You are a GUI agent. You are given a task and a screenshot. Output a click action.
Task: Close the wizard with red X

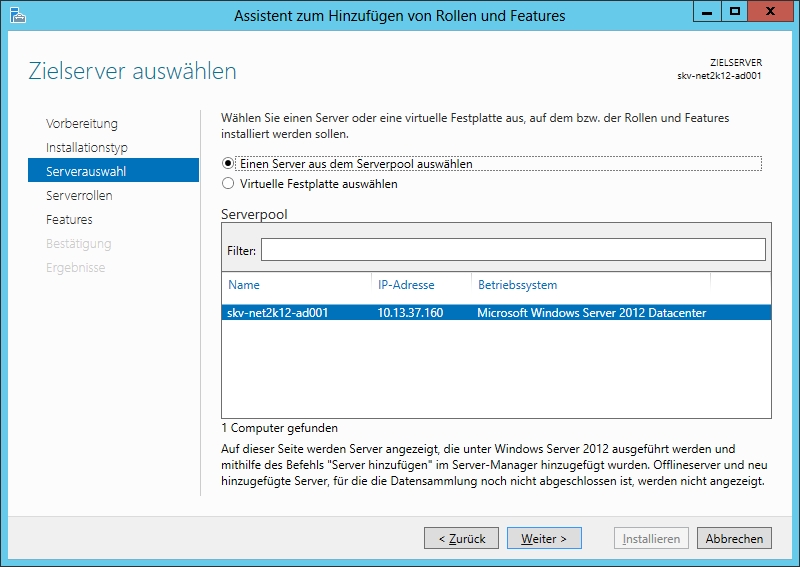click(x=771, y=12)
